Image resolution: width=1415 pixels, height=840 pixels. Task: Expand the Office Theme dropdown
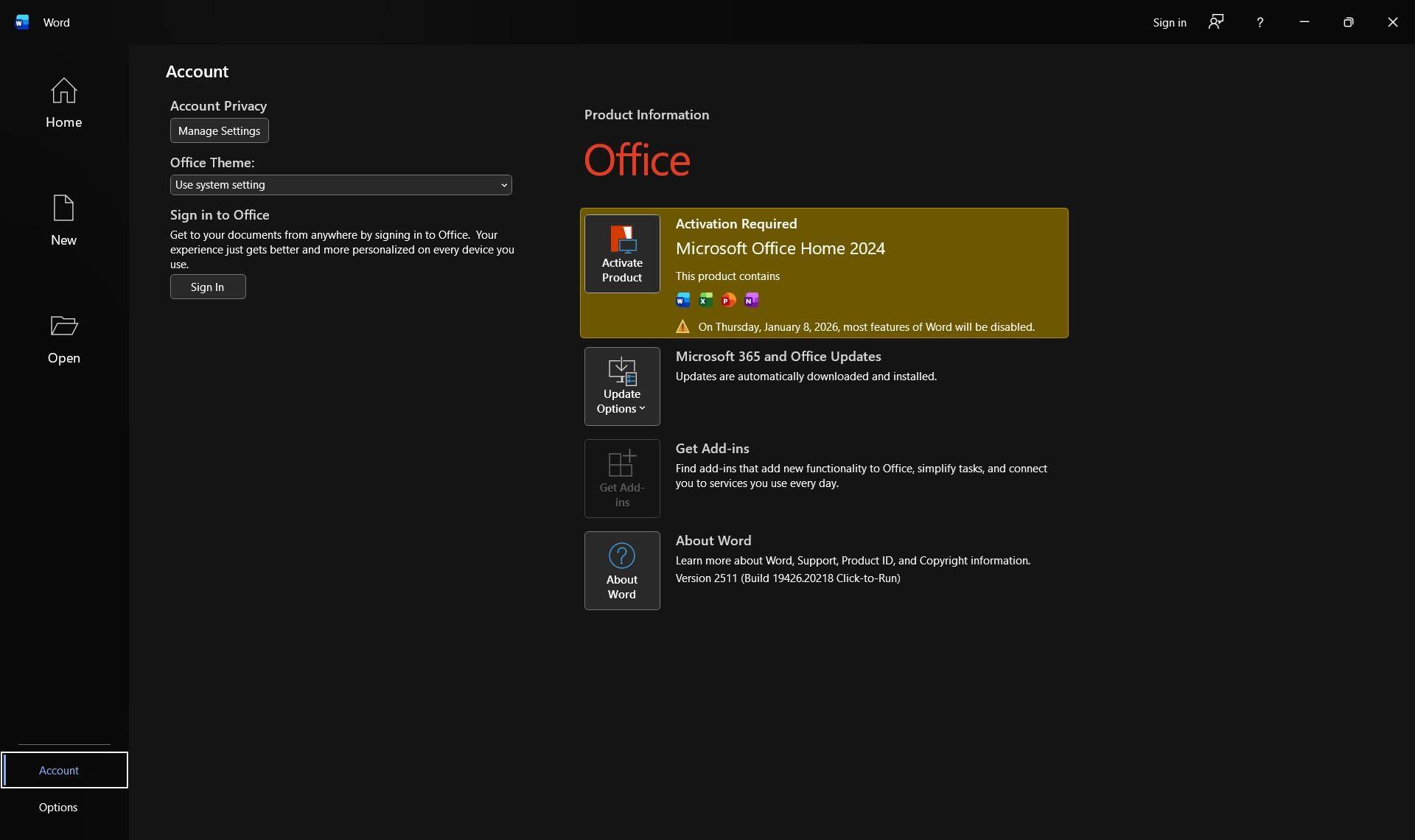(x=340, y=185)
